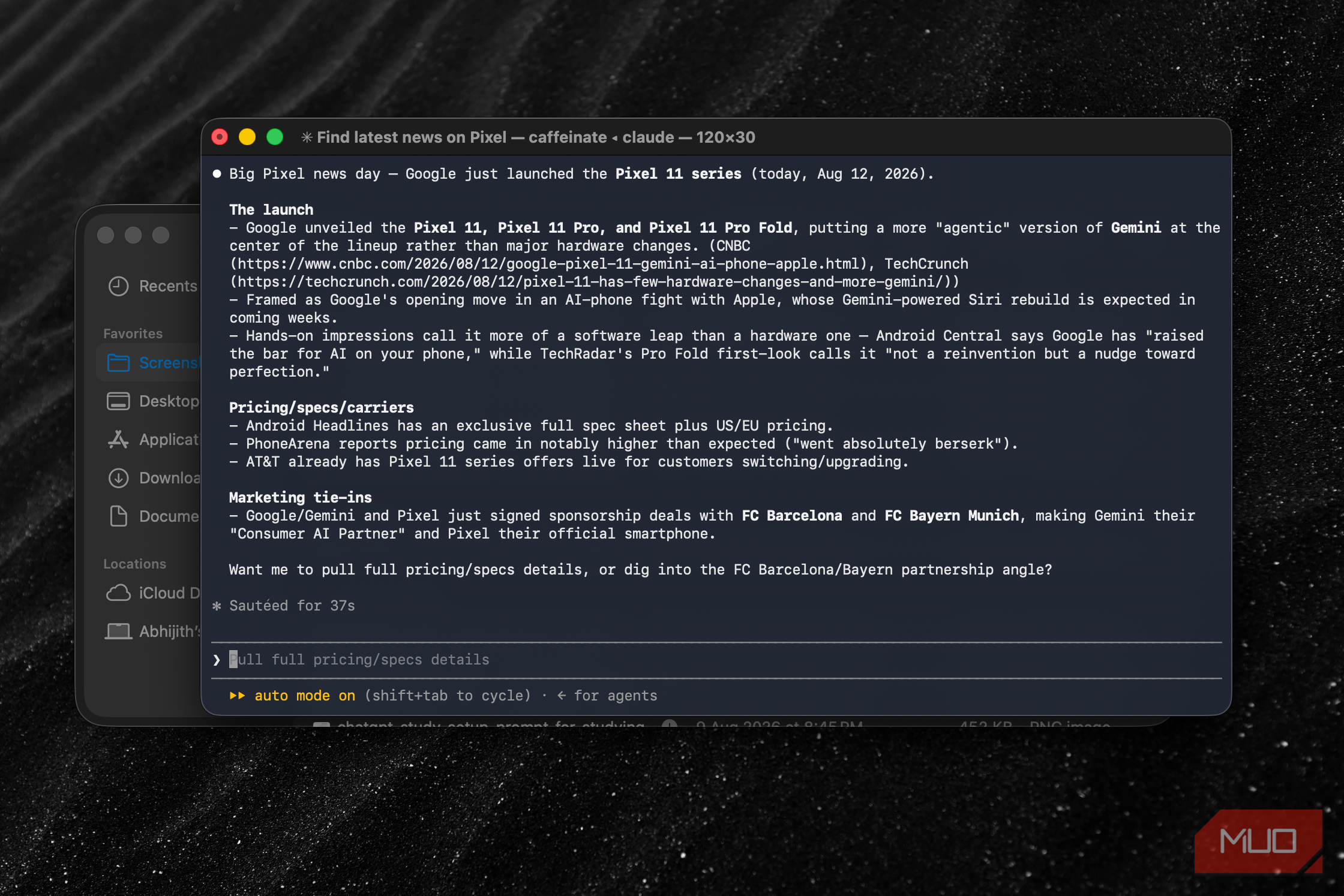Click 'AT&T already has Pixel 11' line
The image size is (1344, 896).
(x=569, y=462)
